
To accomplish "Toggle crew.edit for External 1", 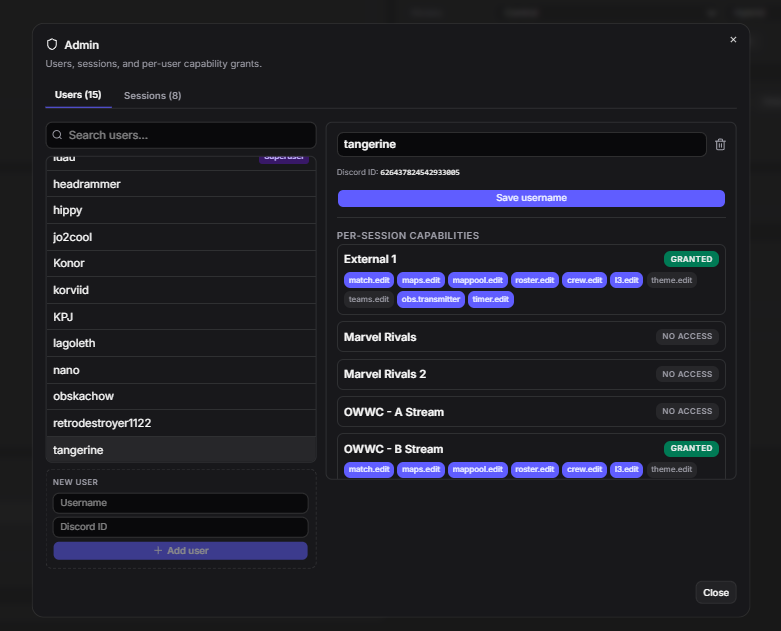I will click(584, 280).
